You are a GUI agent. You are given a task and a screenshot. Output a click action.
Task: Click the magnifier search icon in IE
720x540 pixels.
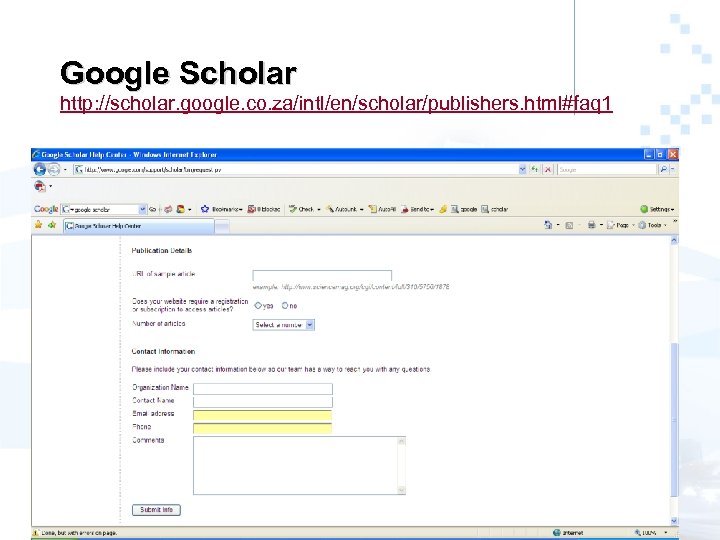point(663,169)
